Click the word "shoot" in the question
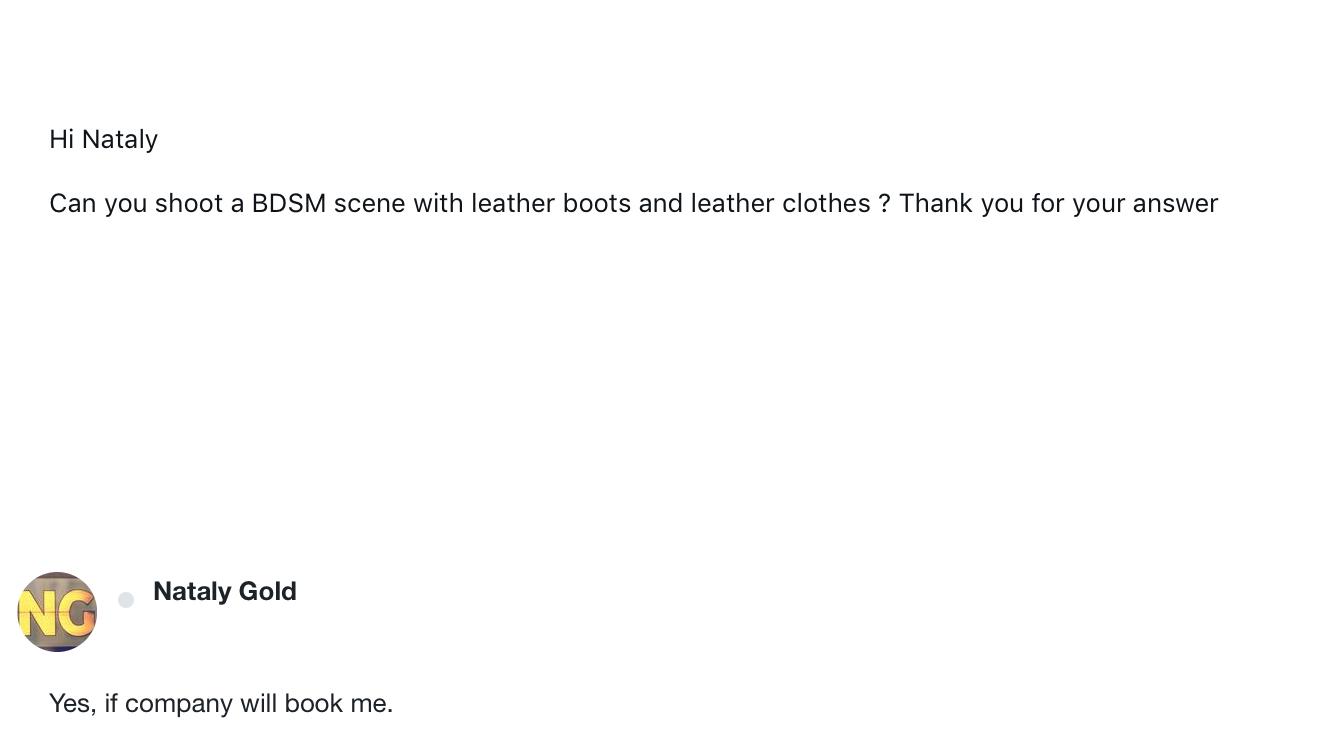Image resolution: width=1332 pixels, height=738 pixels. (189, 203)
